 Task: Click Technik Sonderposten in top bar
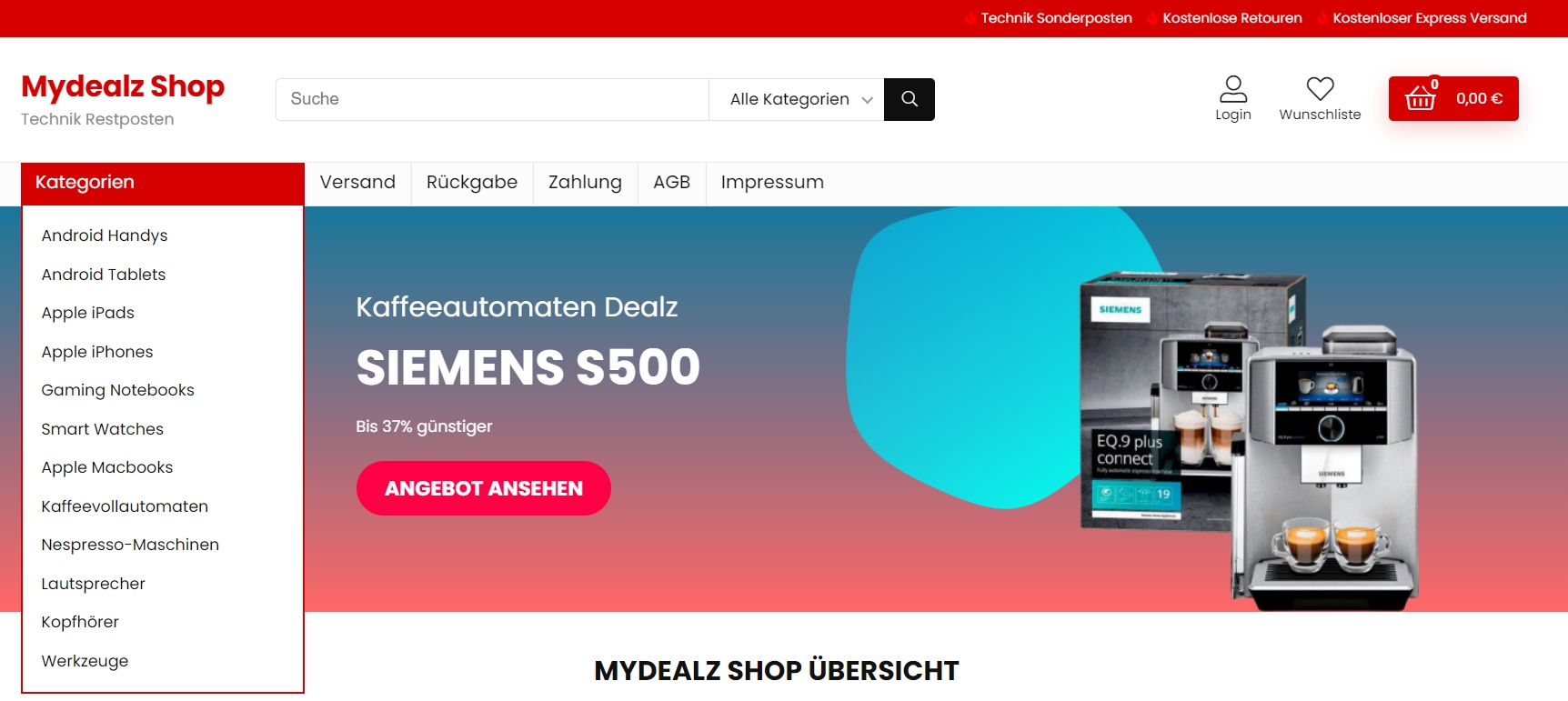click(1056, 18)
